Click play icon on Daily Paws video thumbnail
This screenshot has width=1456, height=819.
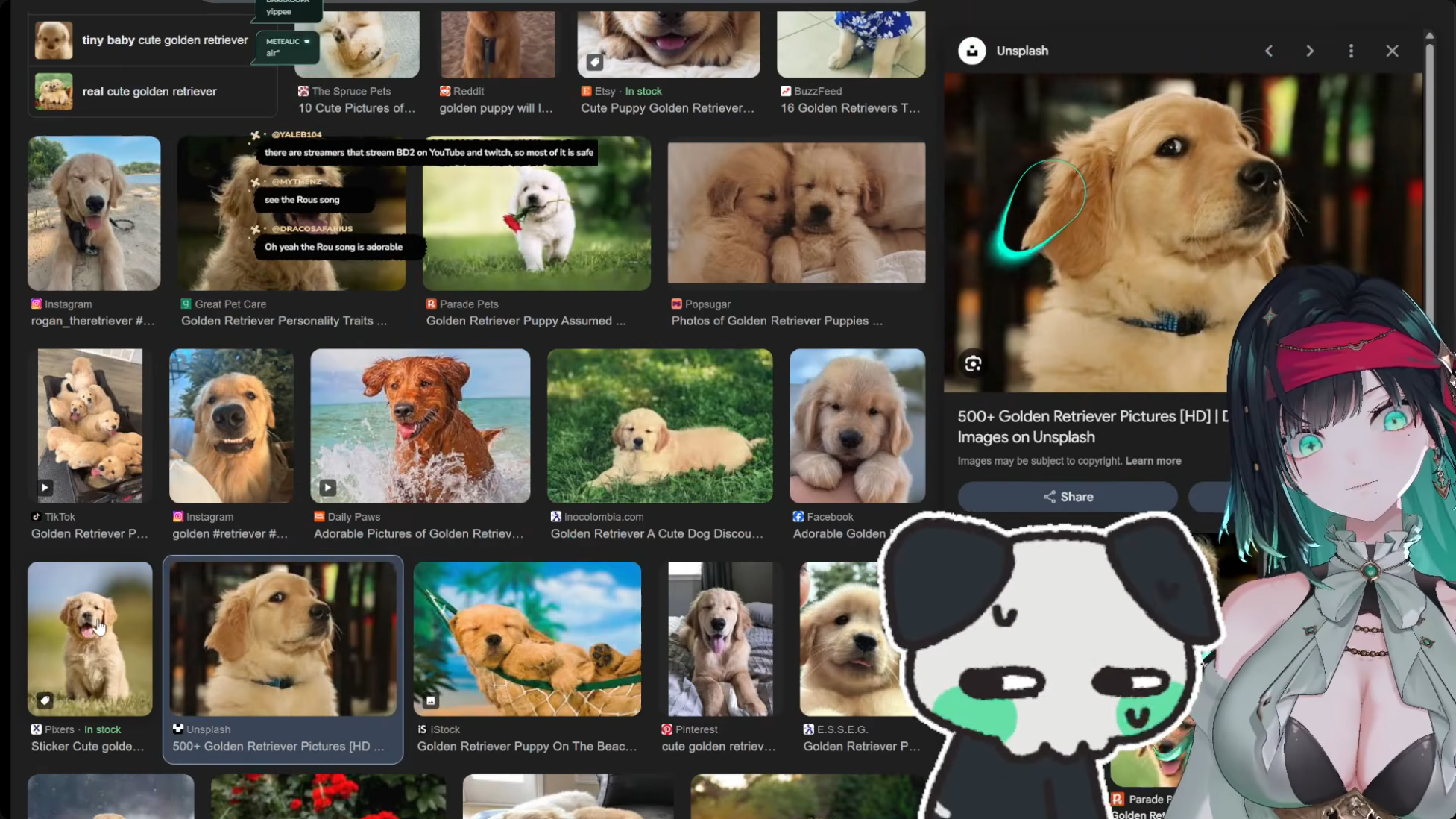pyautogui.click(x=327, y=488)
